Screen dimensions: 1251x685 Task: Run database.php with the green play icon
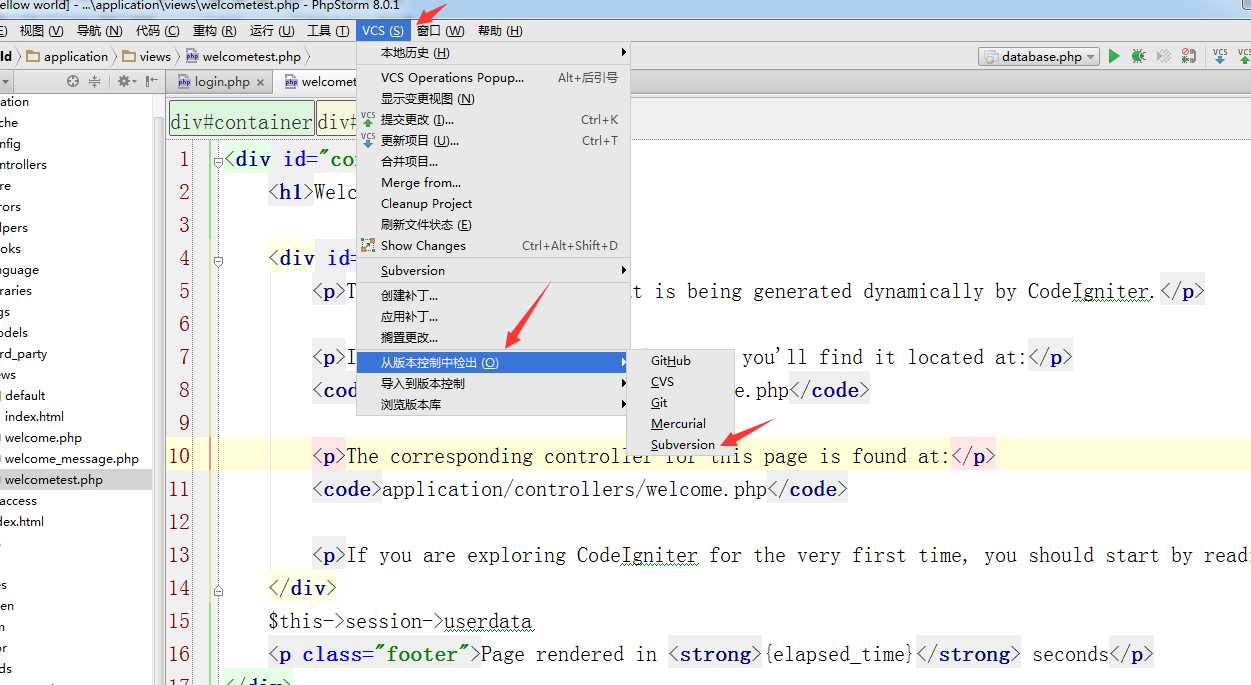coord(1114,57)
